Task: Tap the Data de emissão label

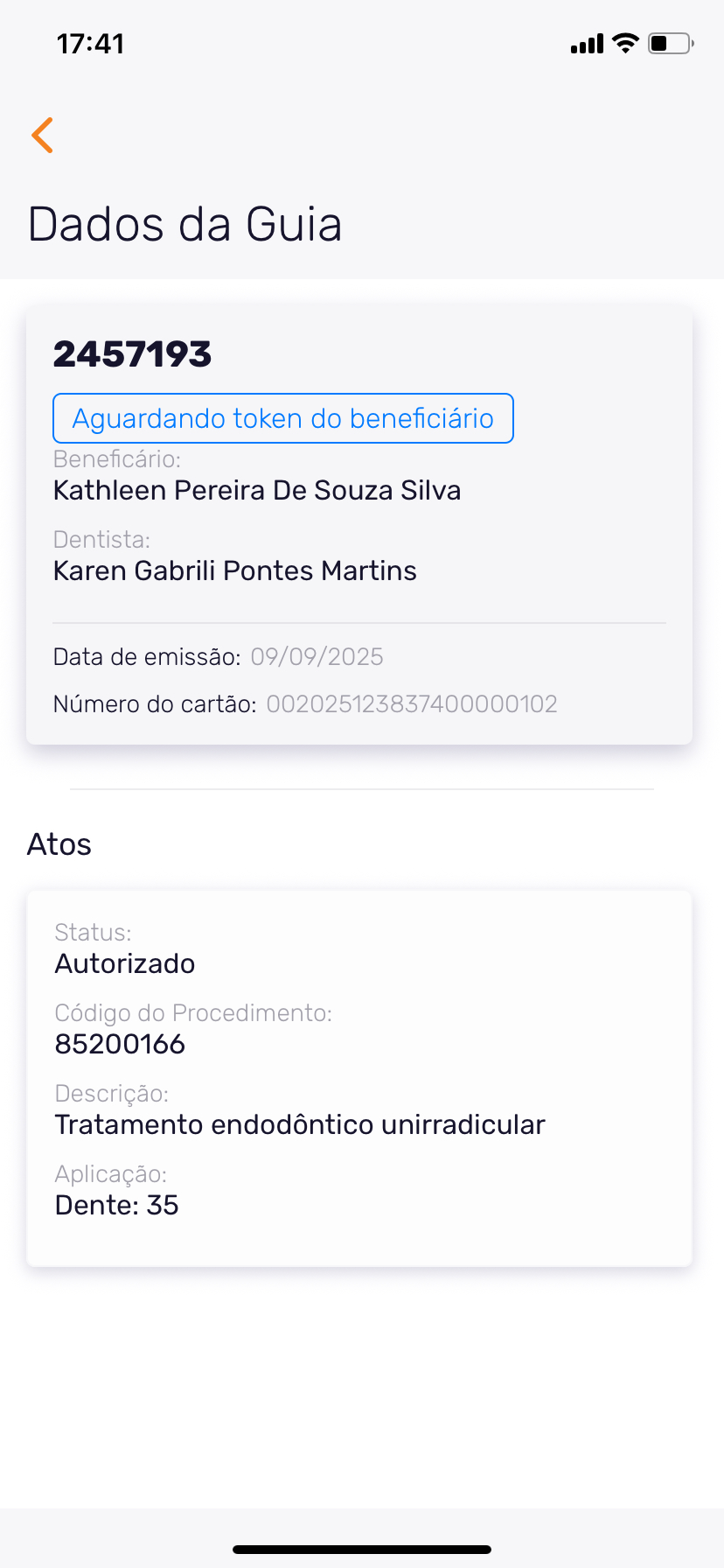Action: click(146, 657)
